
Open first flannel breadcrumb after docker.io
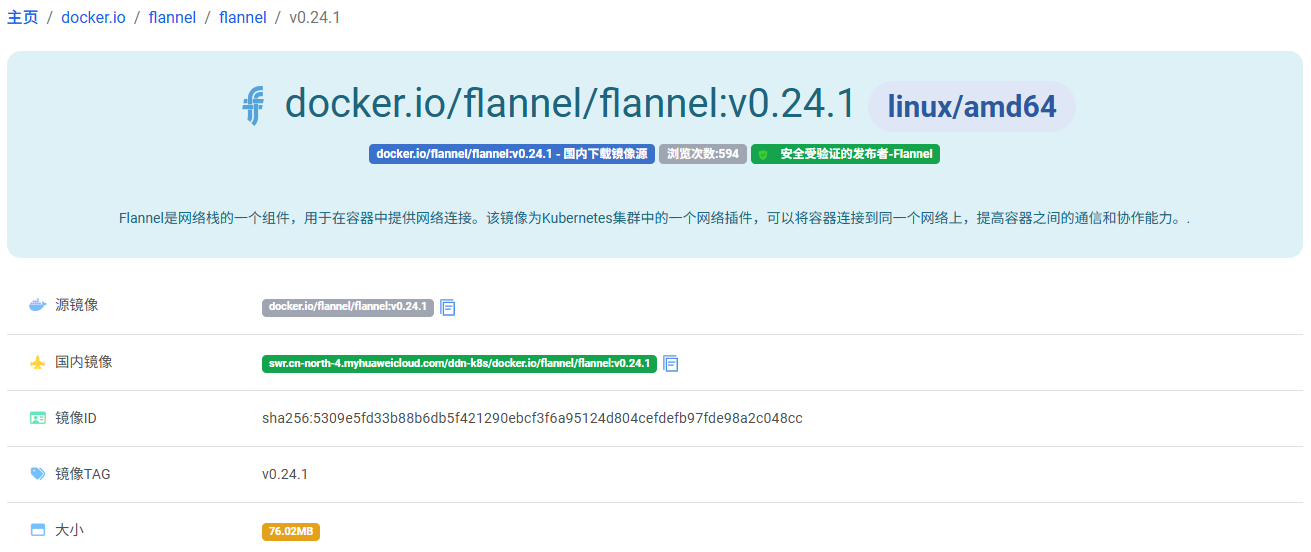point(172,17)
